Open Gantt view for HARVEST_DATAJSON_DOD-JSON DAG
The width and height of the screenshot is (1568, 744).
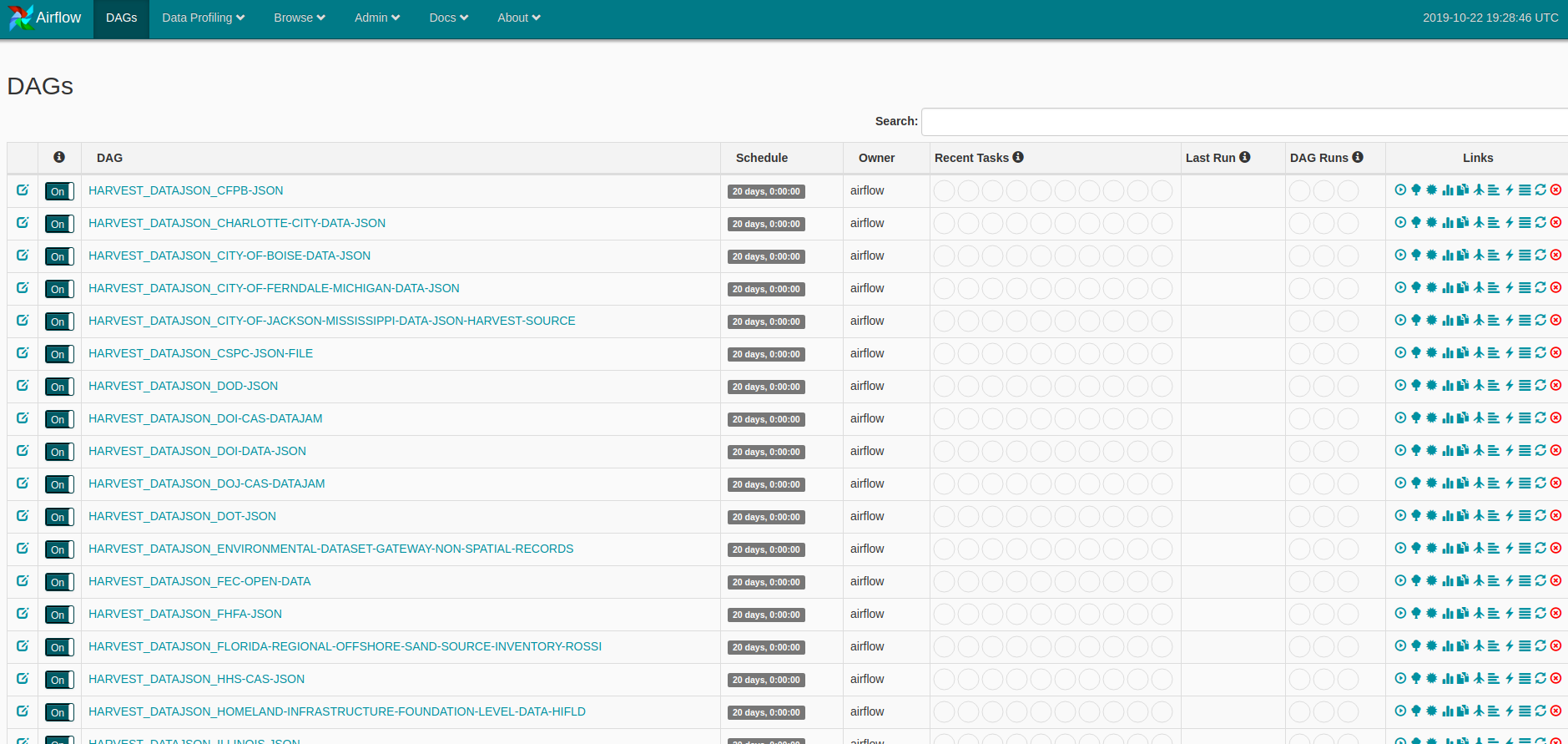point(1494,386)
